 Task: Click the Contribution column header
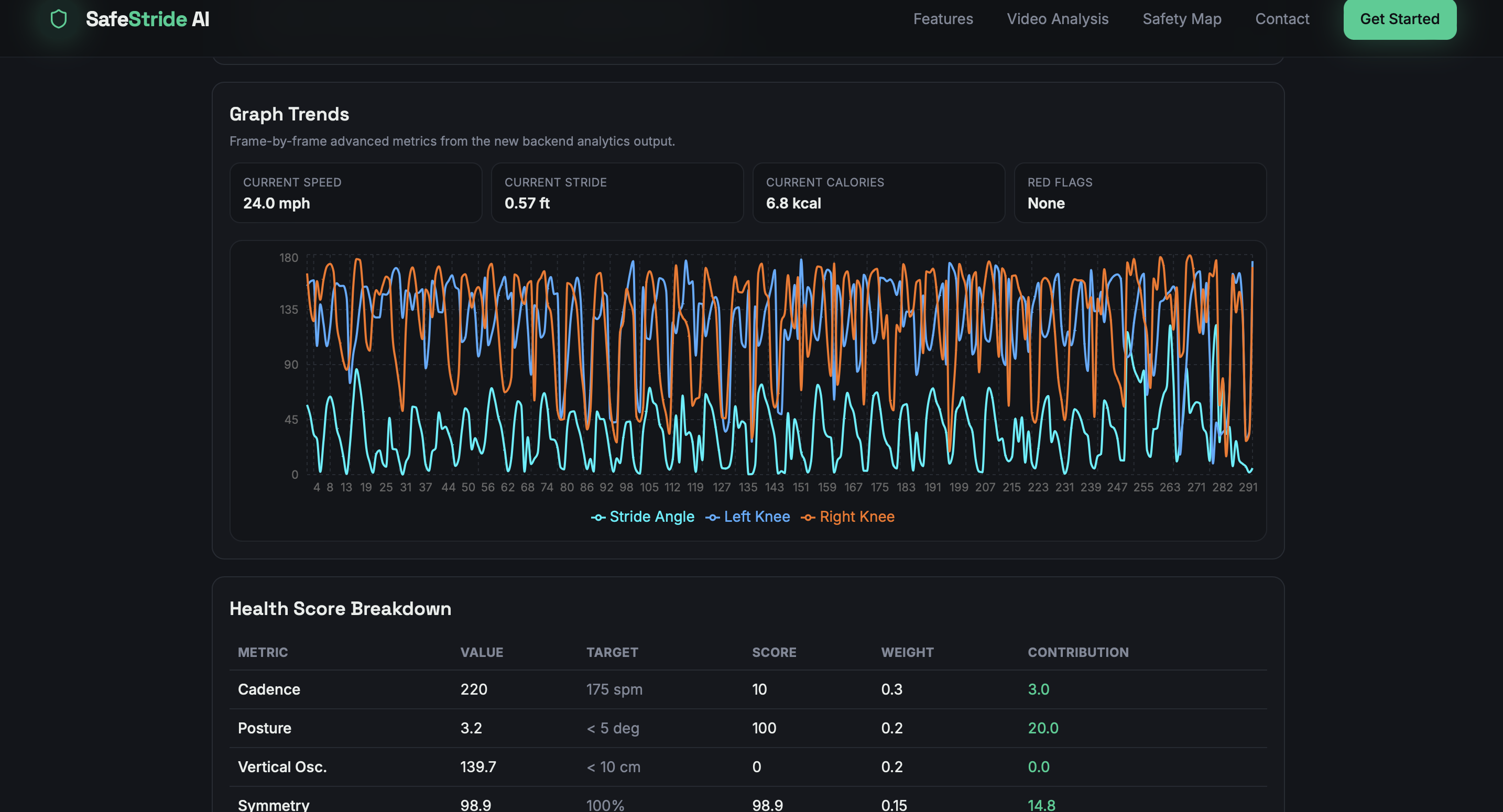pyautogui.click(x=1077, y=652)
